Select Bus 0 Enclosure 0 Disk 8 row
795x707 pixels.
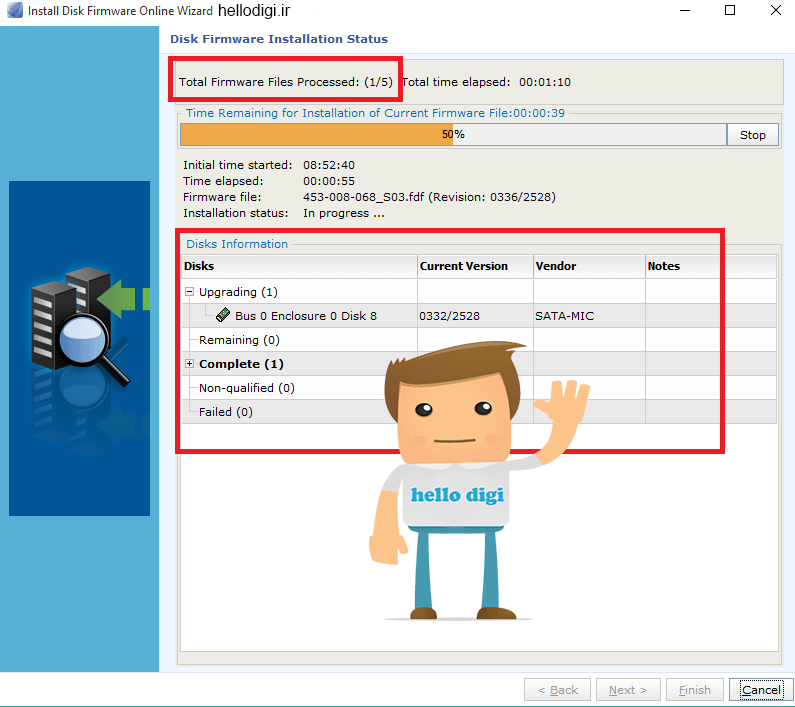coord(479,316)
